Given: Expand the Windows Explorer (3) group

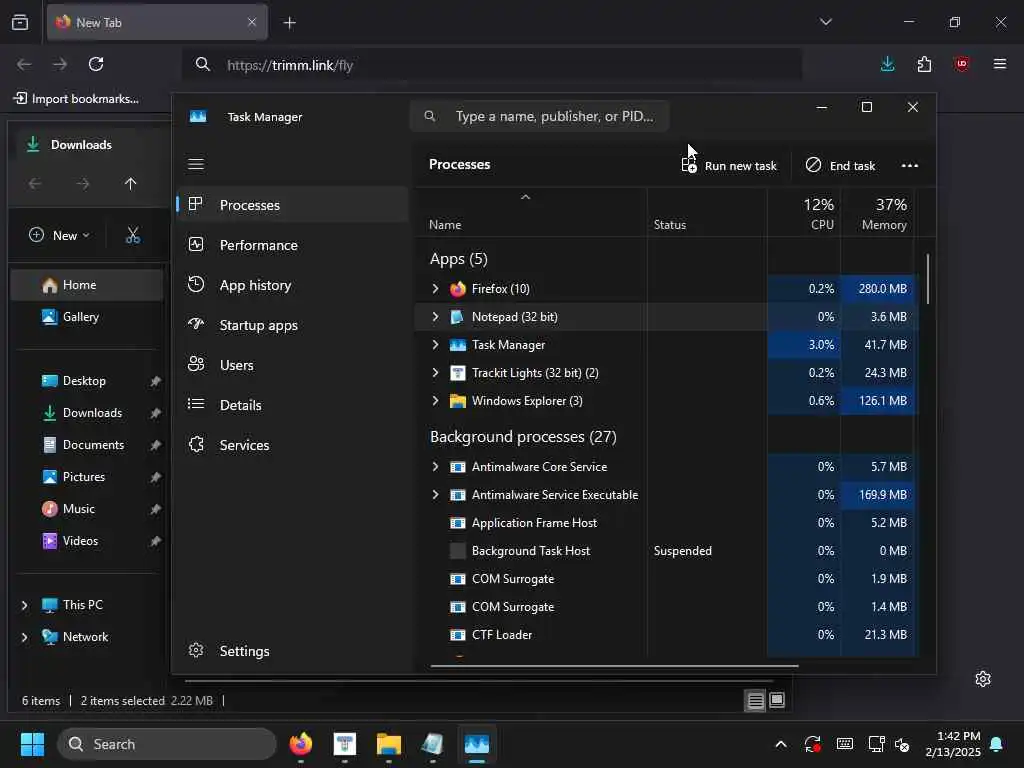Looking at the screenshot, I should (x=436, y=401).
